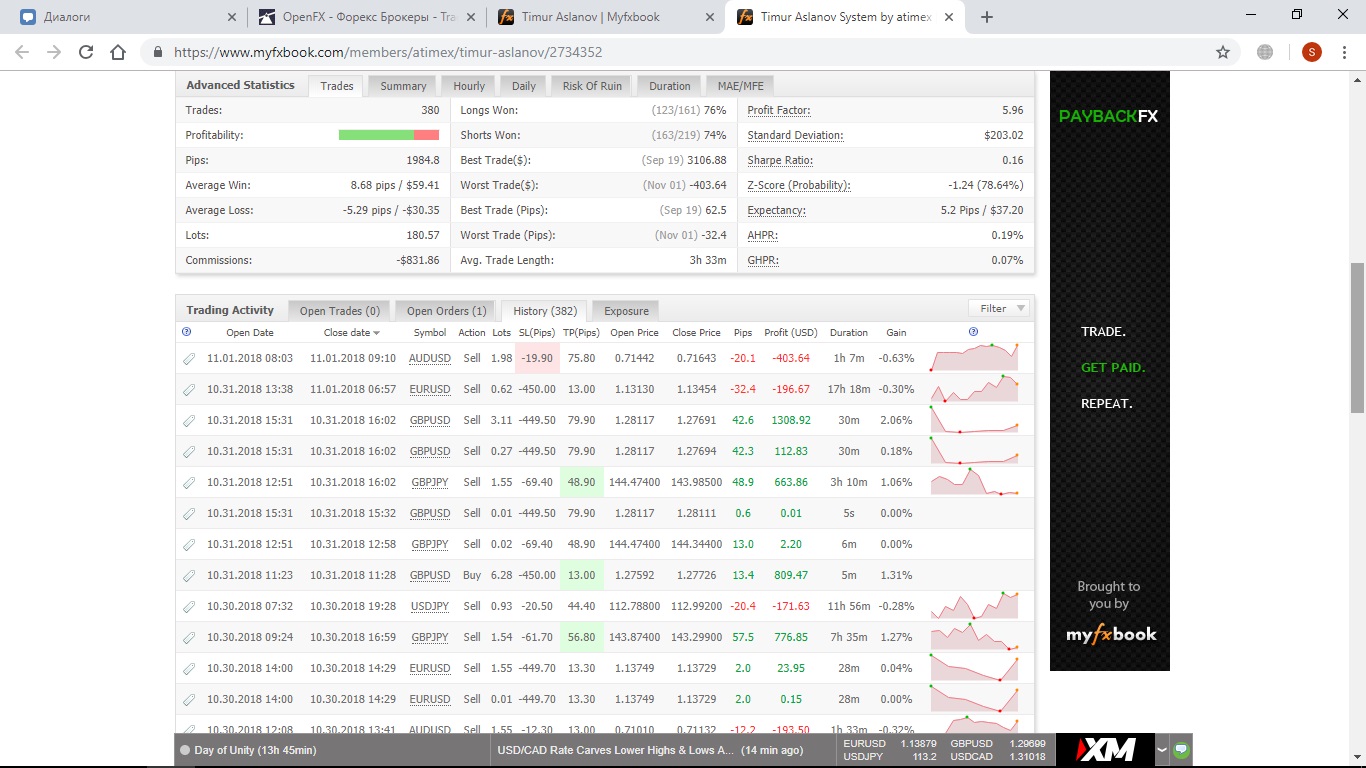Close the OpenFX tab
The image size is (1366, 768).
471,17
